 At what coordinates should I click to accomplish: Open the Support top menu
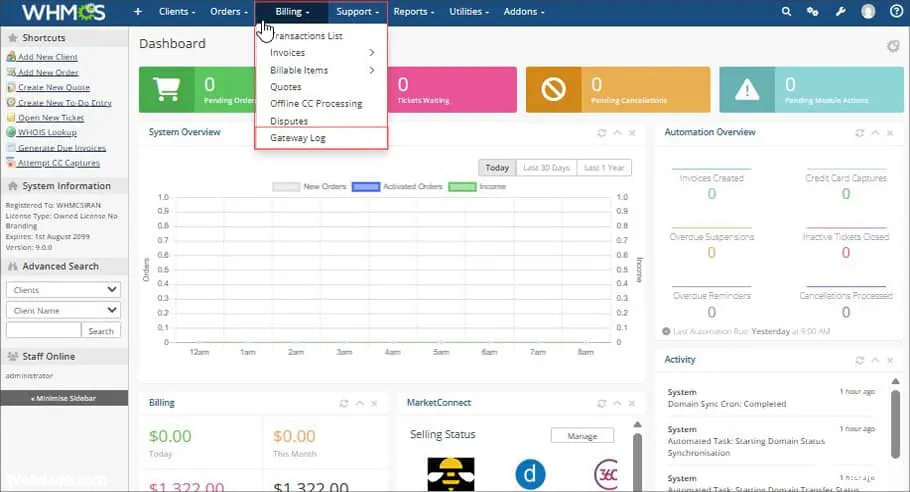pos(358,12)
